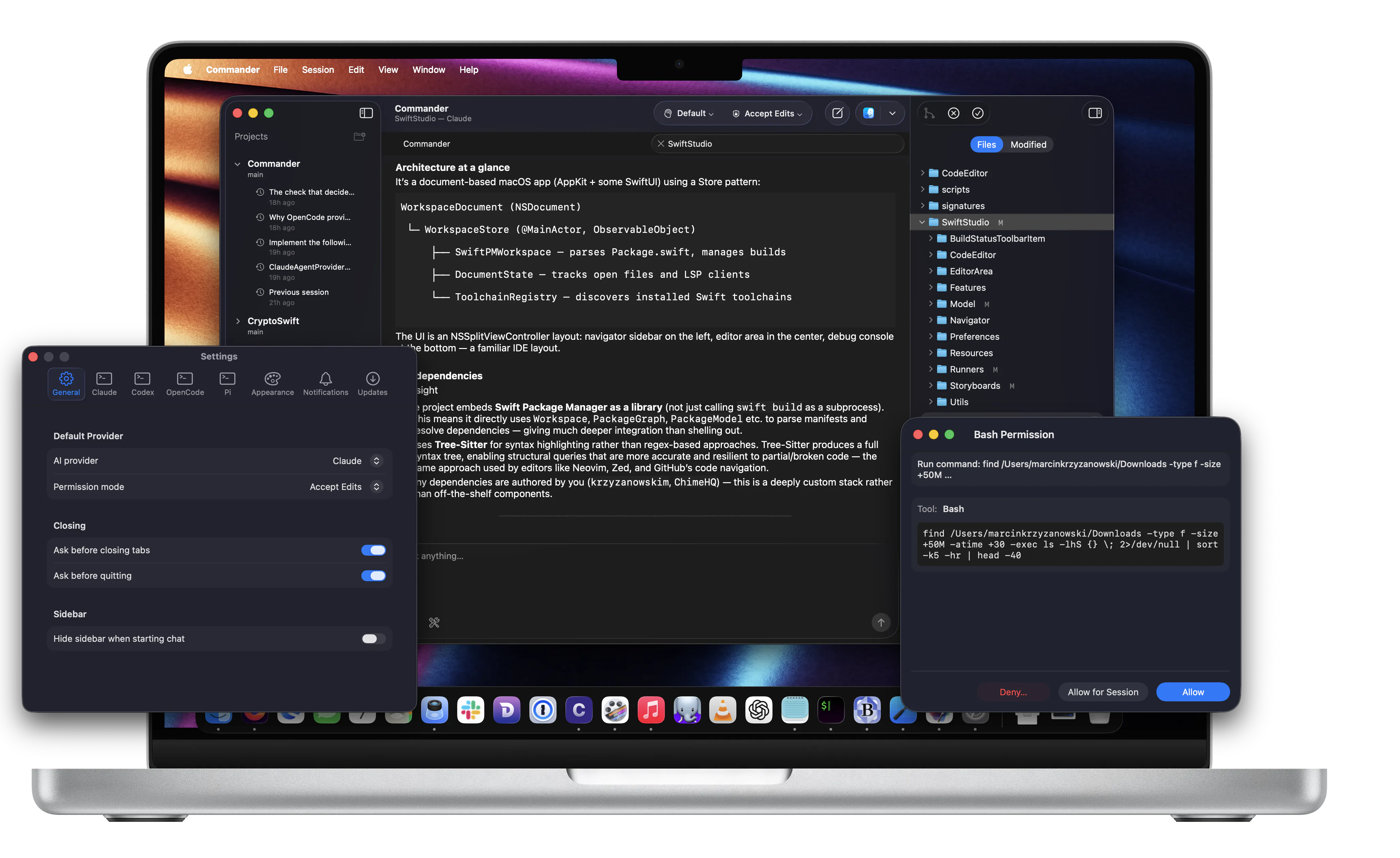The width and height of the screenshot is (1400, 858).
Task: Open the Appearance settings pane
Action: (x=272, y=383)
